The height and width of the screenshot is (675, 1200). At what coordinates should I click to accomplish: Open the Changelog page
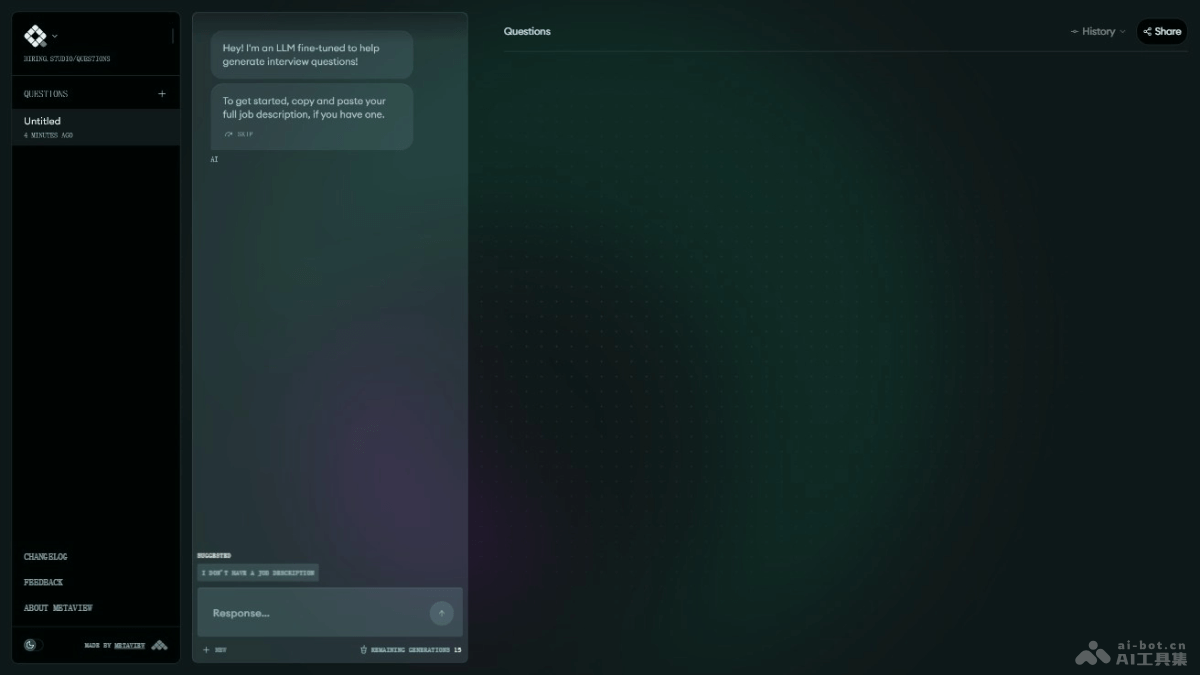[x=46, y=557]
